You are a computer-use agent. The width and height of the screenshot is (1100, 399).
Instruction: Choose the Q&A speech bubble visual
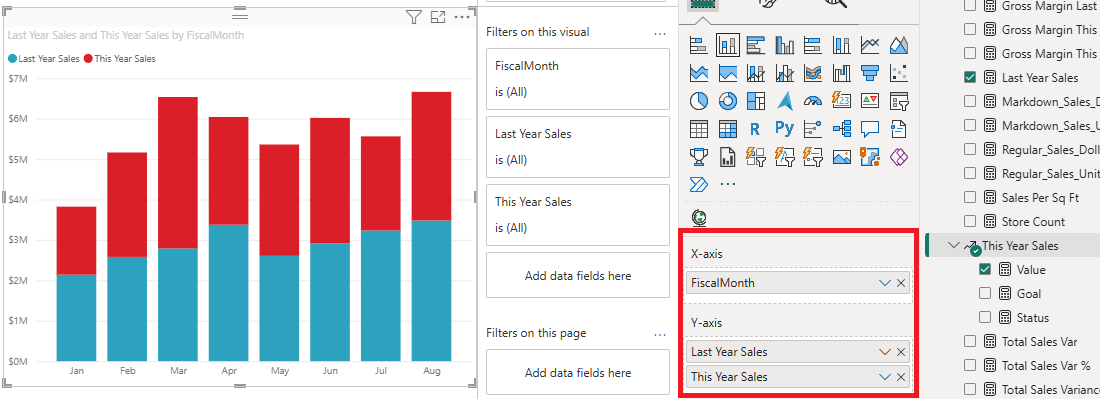[871, 129]
